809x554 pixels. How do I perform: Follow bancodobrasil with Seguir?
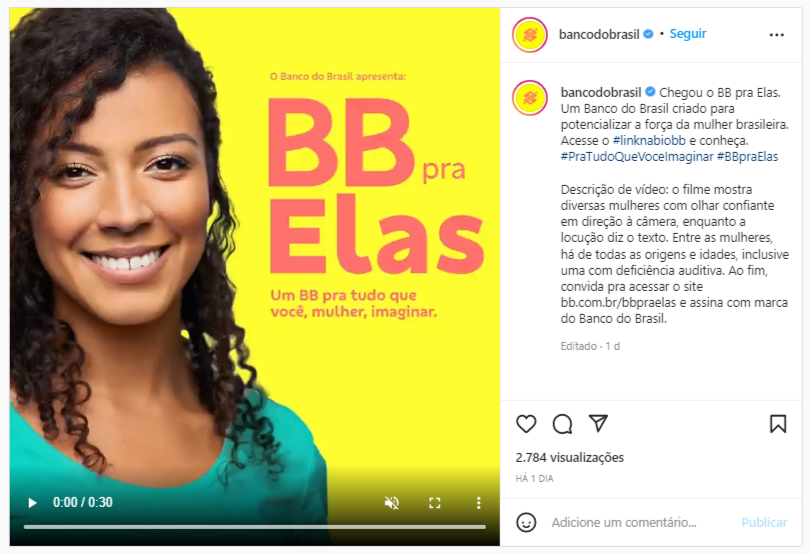pos(688,34)
